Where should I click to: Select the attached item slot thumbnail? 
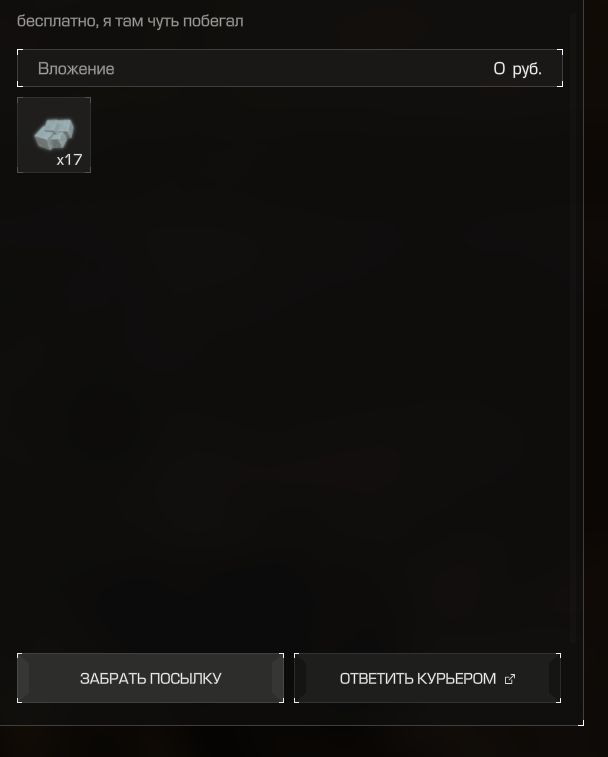[x=54, y=135]
